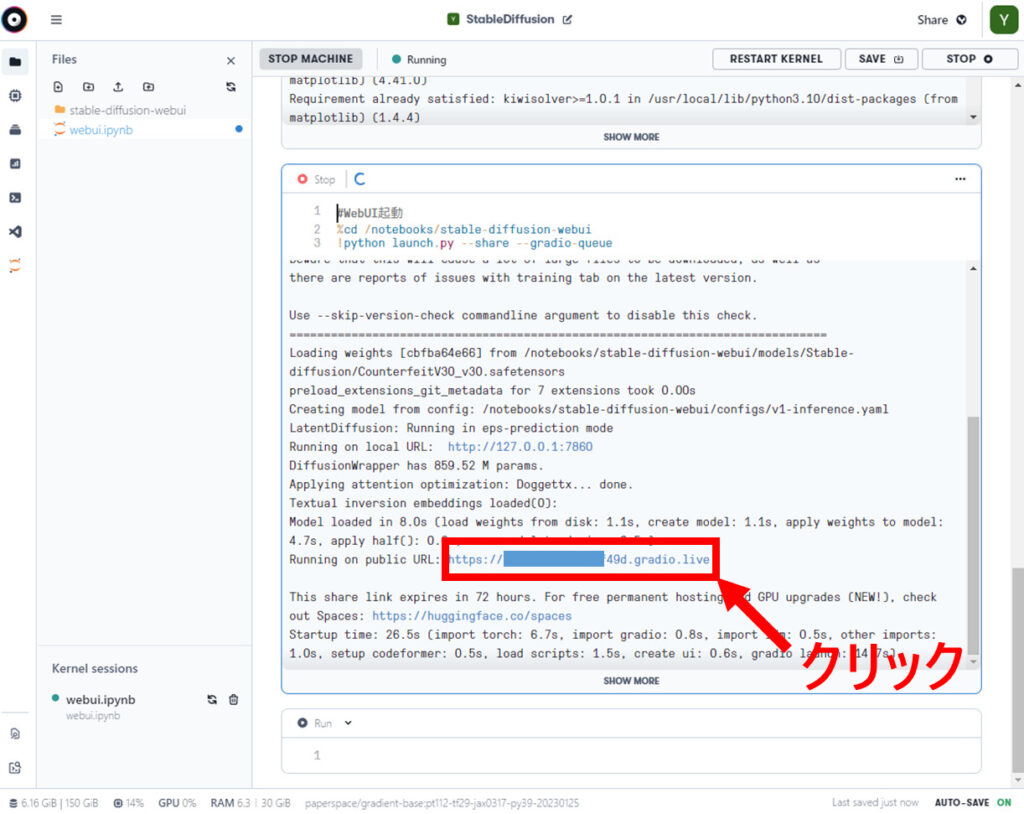The width and height of the screenshot is (1024, 814).
Task: Click the RESTART KERNEL button
Action: [x=776, y=59]
